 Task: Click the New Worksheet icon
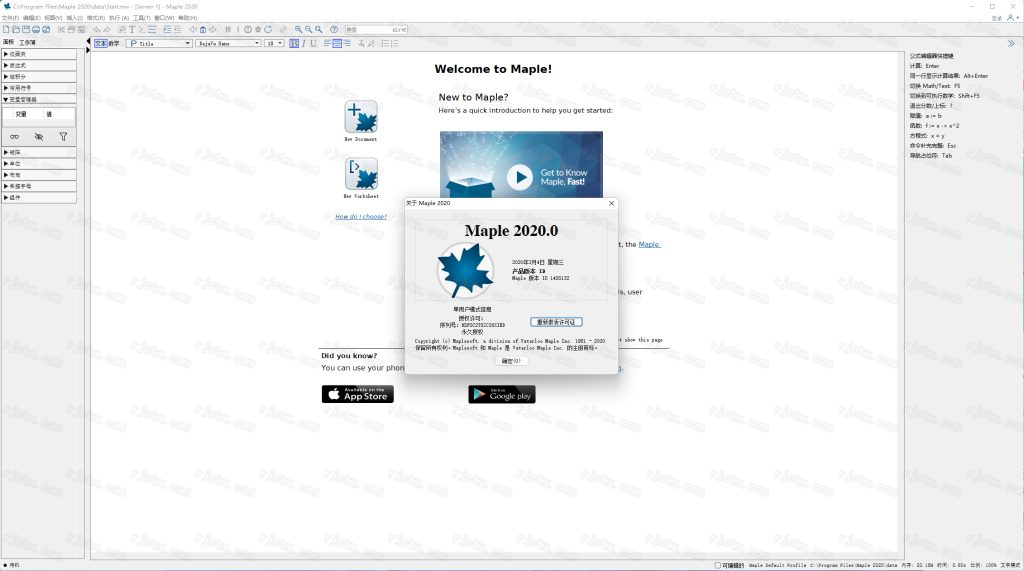pyautogui.click(x=361, y=174)
